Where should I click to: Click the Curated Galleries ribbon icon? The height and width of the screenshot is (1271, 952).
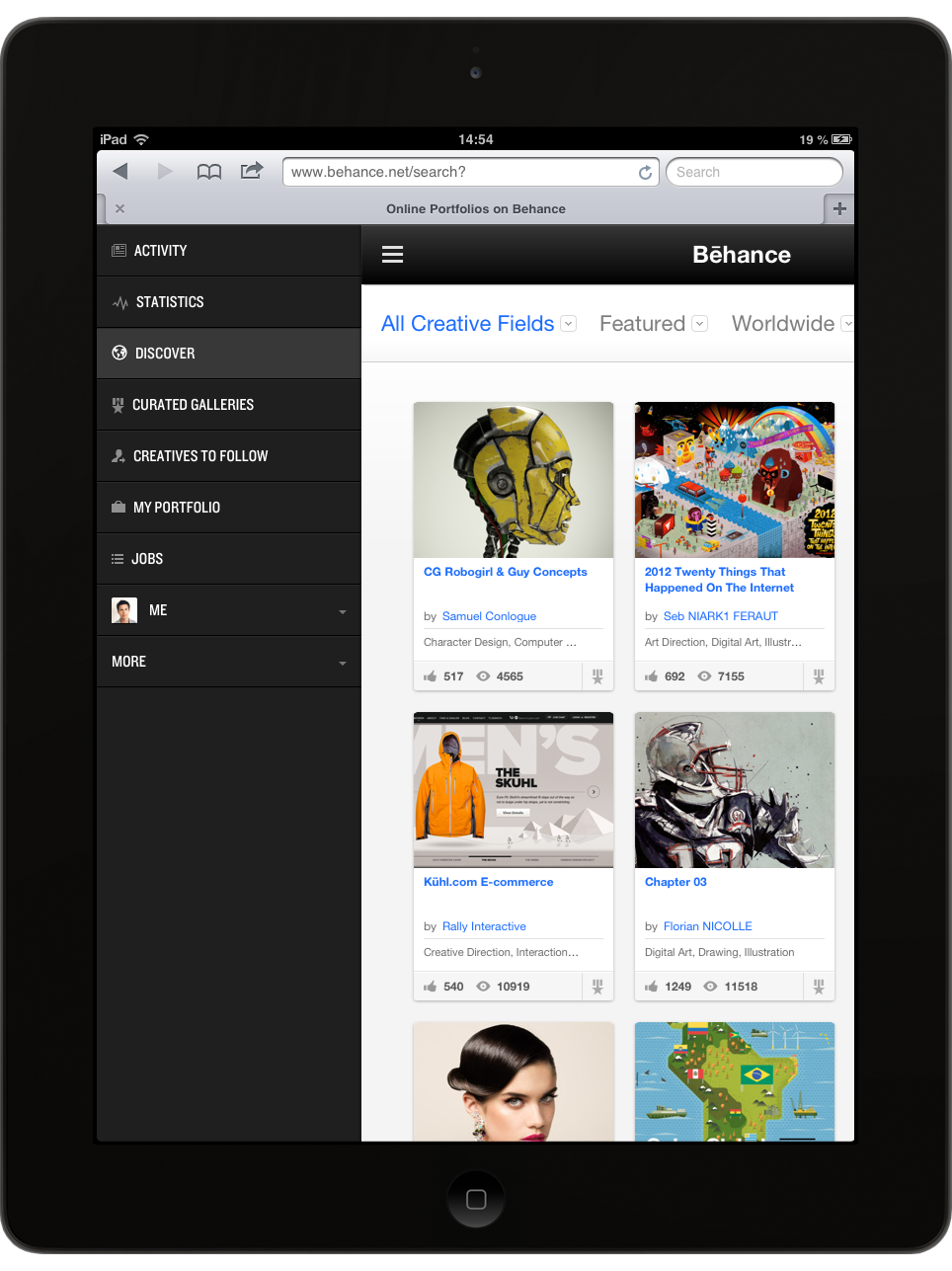tap(118, 405)
